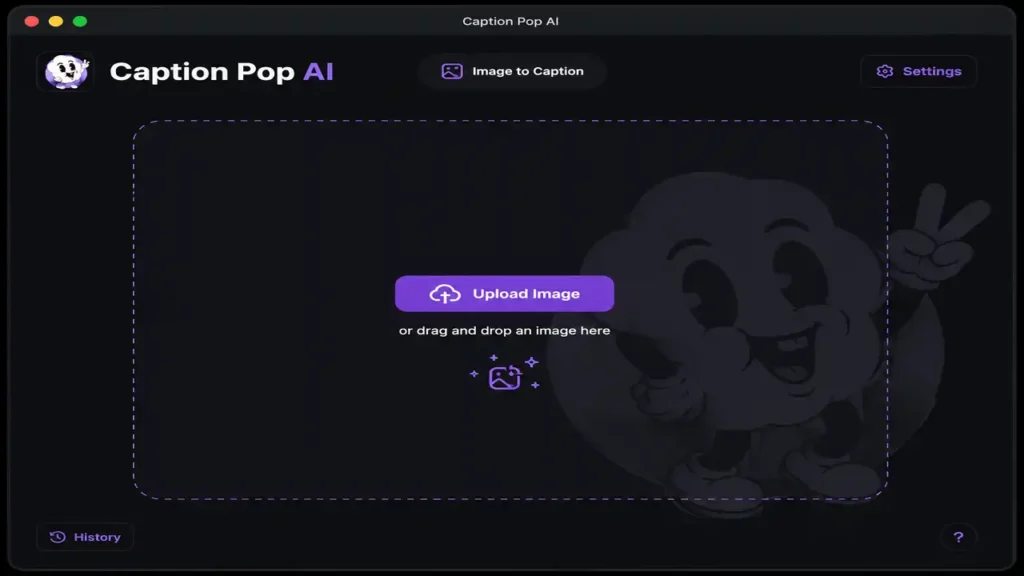The width and height of the screenshot is (1024, 576).
Task: Minimize the window with the yellow button
Action: pos(56,22)
